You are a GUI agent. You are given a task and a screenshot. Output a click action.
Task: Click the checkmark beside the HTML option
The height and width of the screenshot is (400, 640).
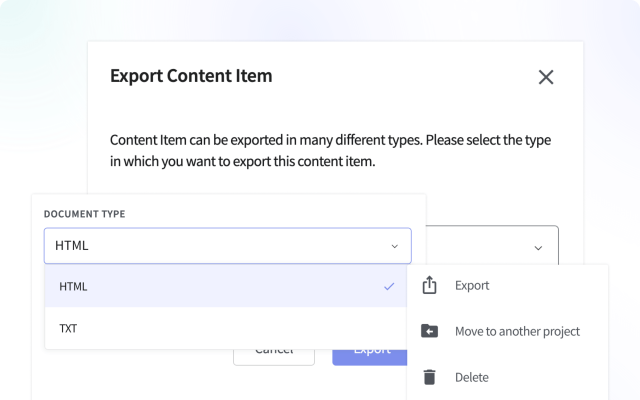point(389,286)
